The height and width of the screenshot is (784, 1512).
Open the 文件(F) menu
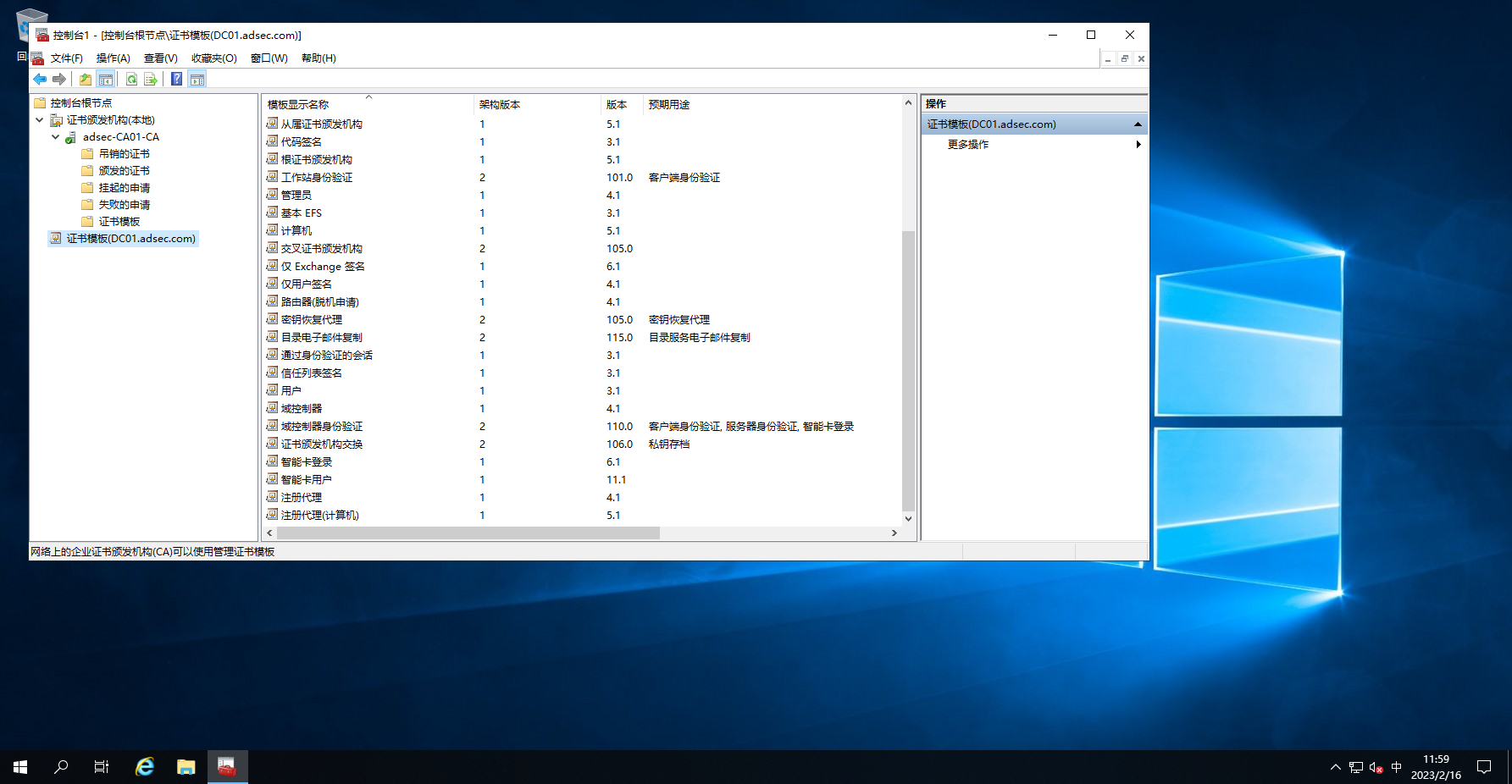click(x=66, y=58)
